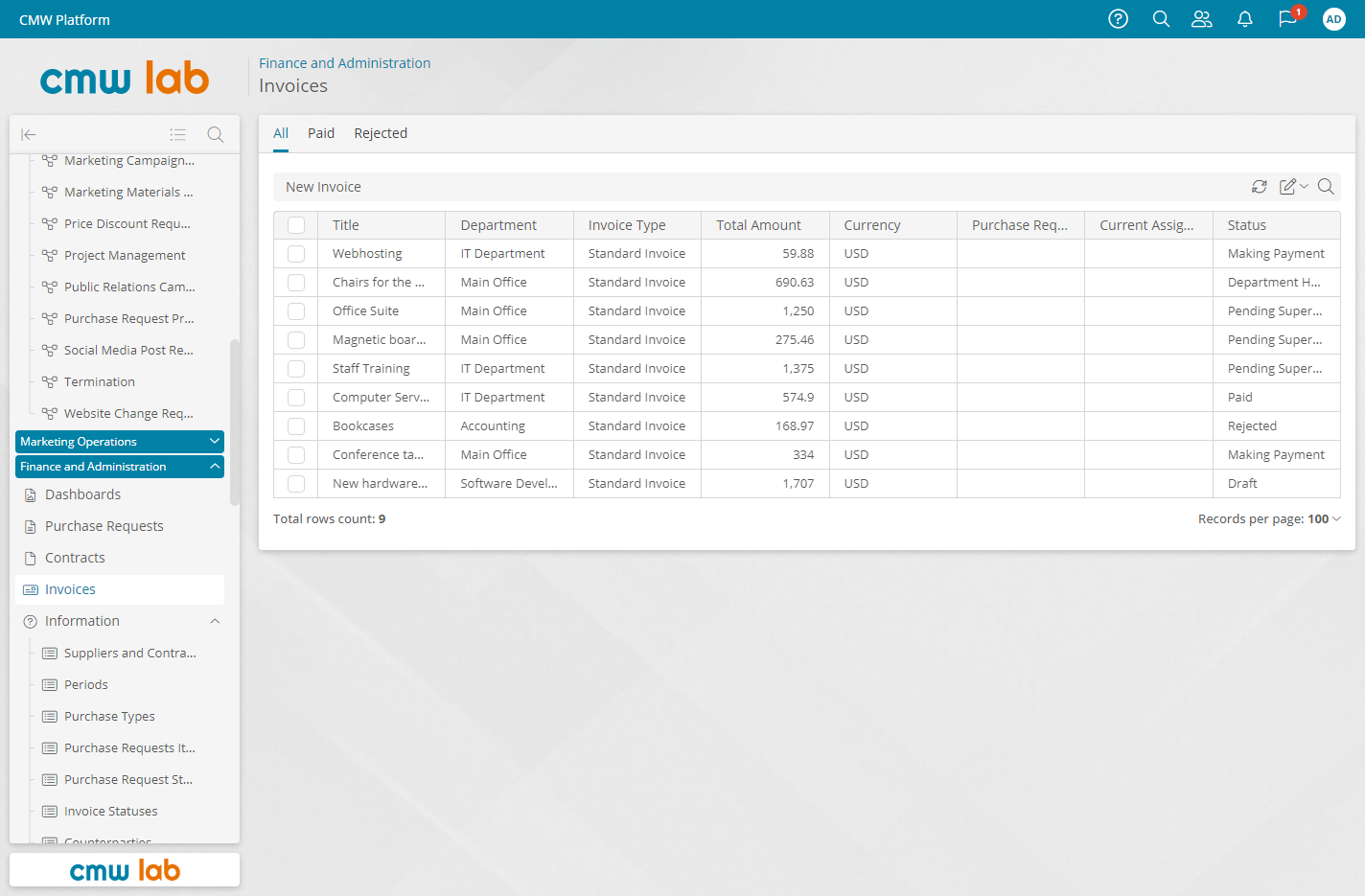Open Purchase Requests in sidebar
This screenshot has width=1365, height=896.
(x=104, y=526)
